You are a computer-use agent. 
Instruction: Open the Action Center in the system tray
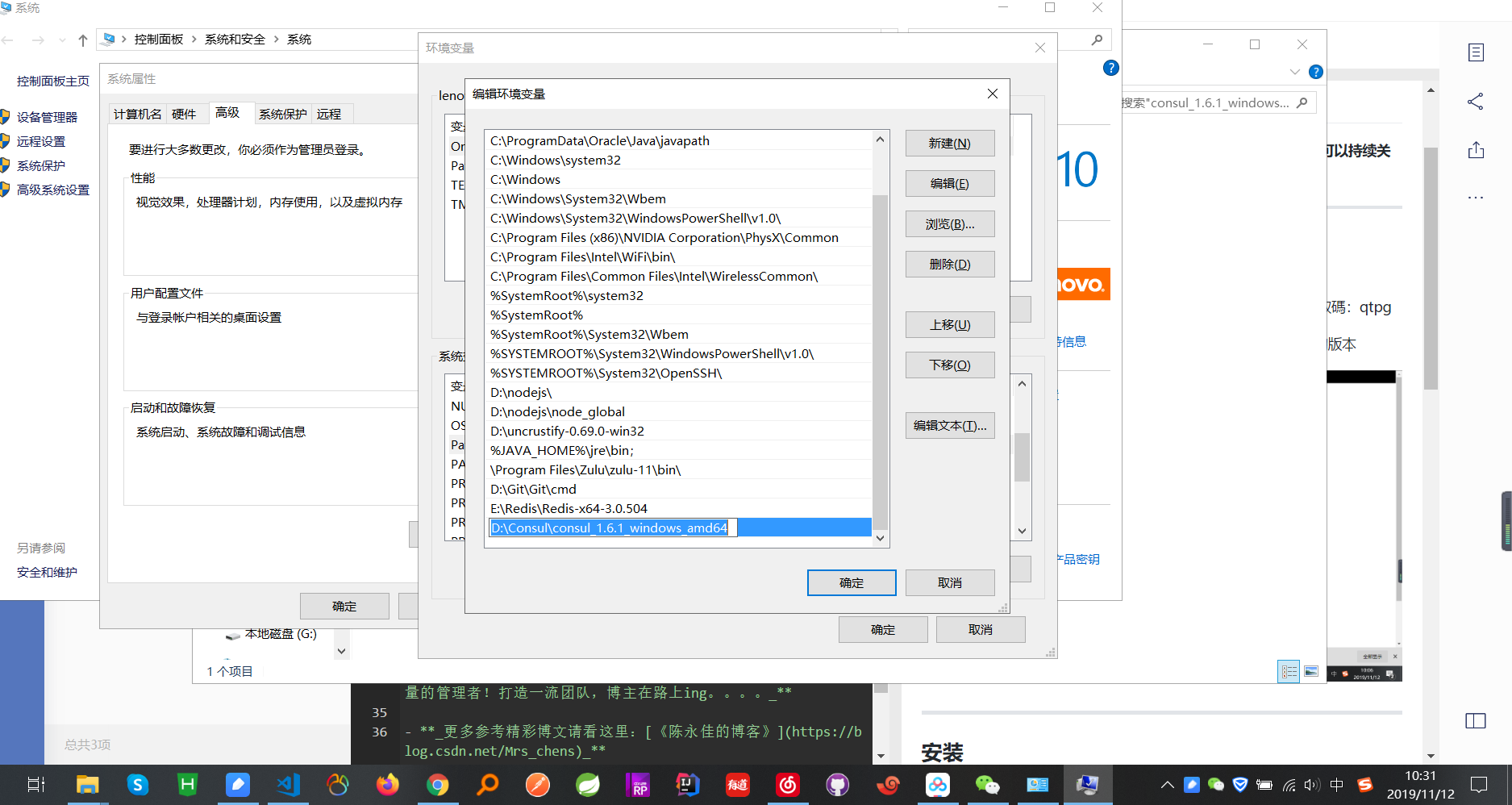(x=1478, y=784)
